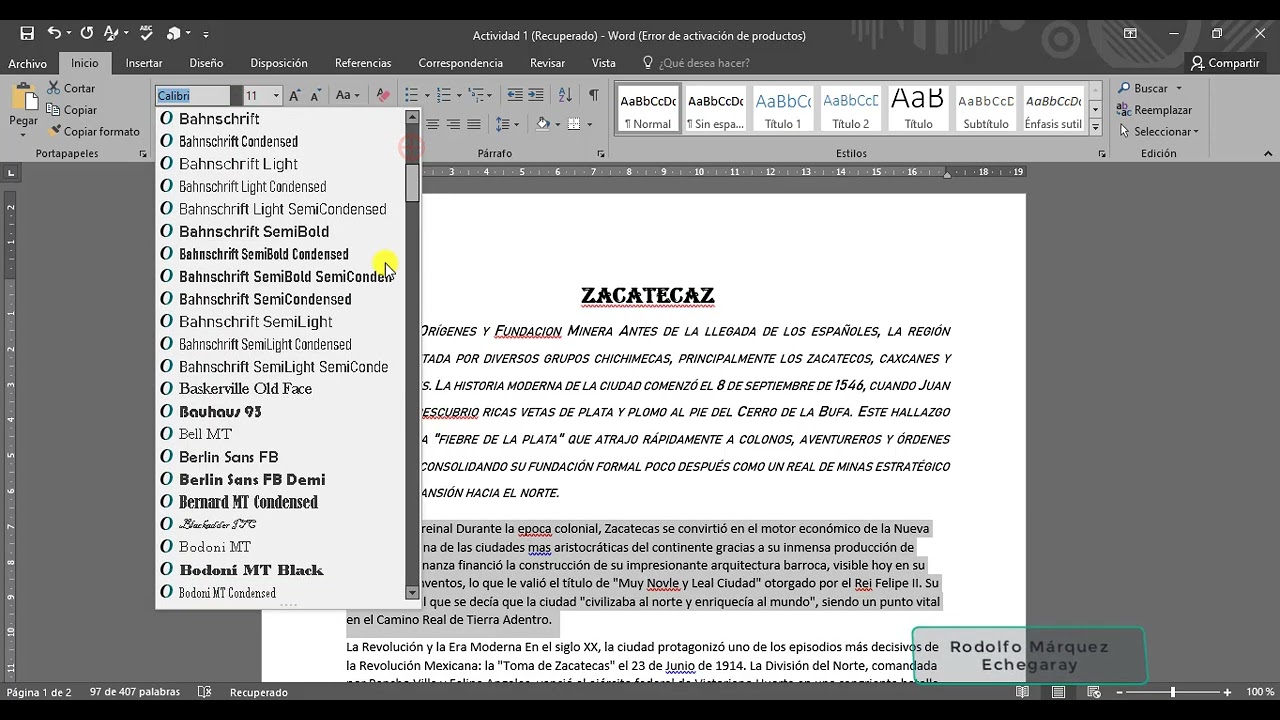
Task: Open Seleccionar dropdown in Edición
Action: 1158,131
